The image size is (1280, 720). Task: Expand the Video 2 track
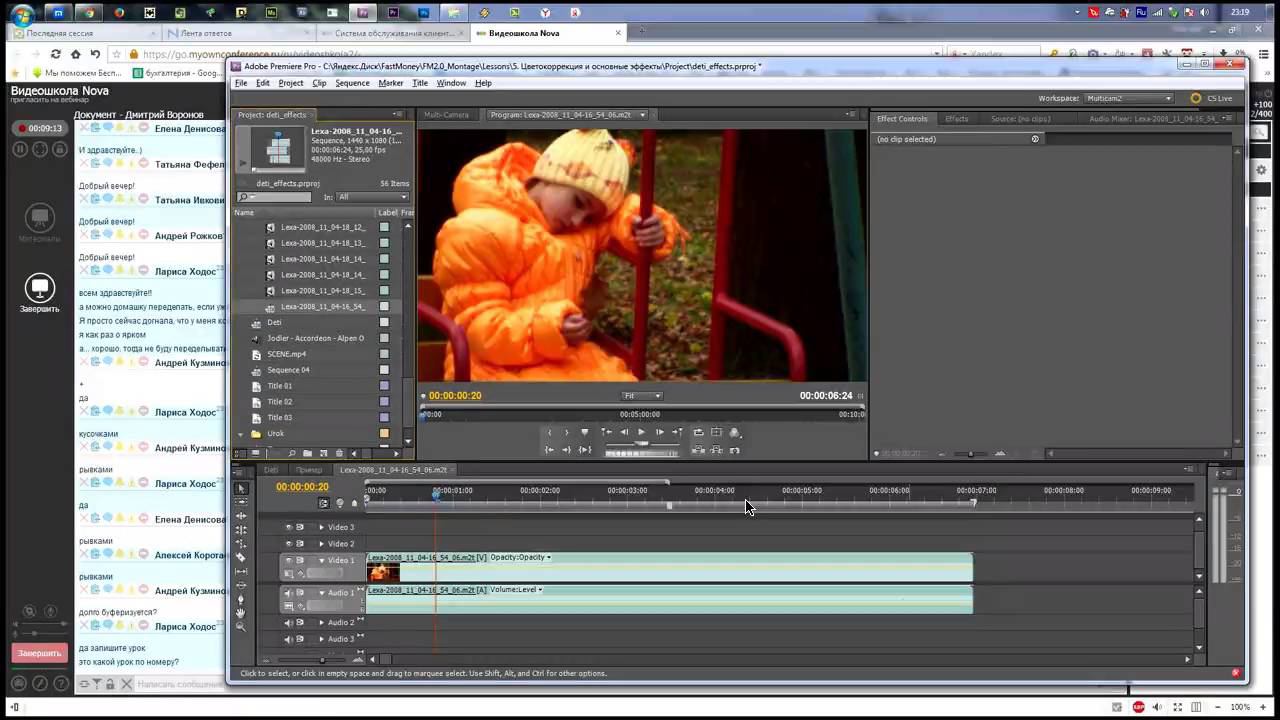[321, 544]
